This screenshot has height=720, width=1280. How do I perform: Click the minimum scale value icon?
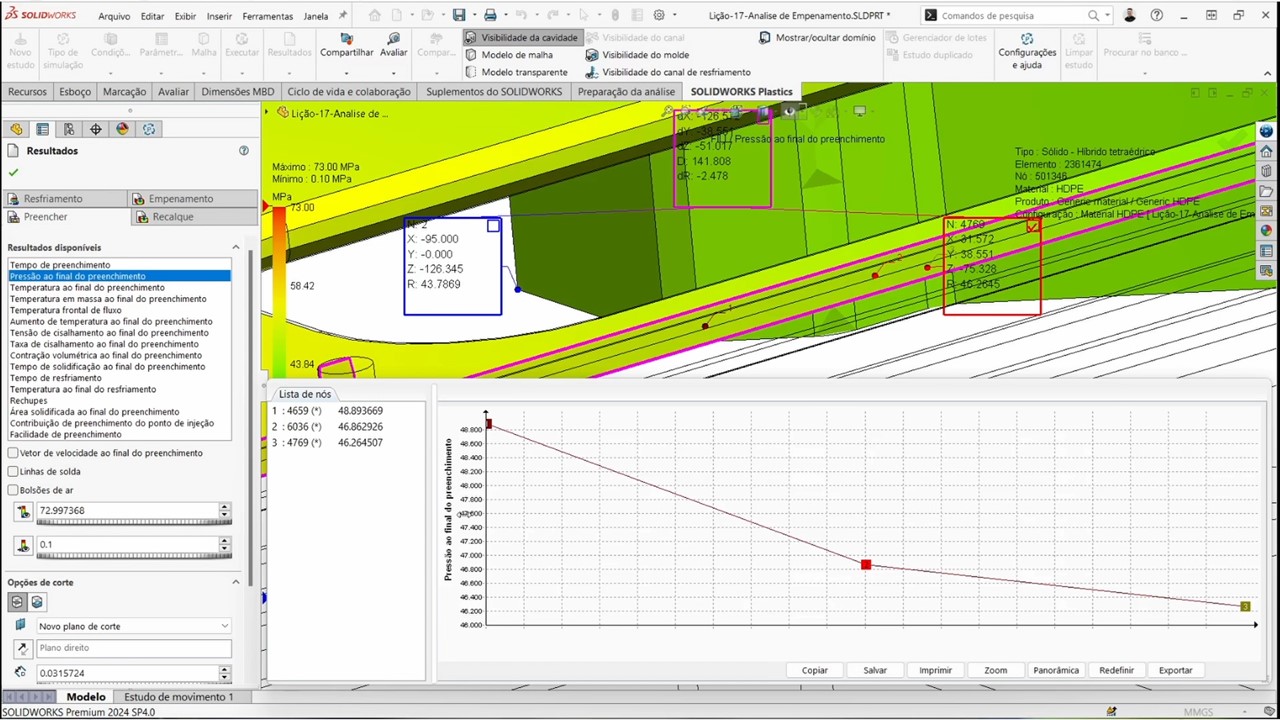[24, 546]
